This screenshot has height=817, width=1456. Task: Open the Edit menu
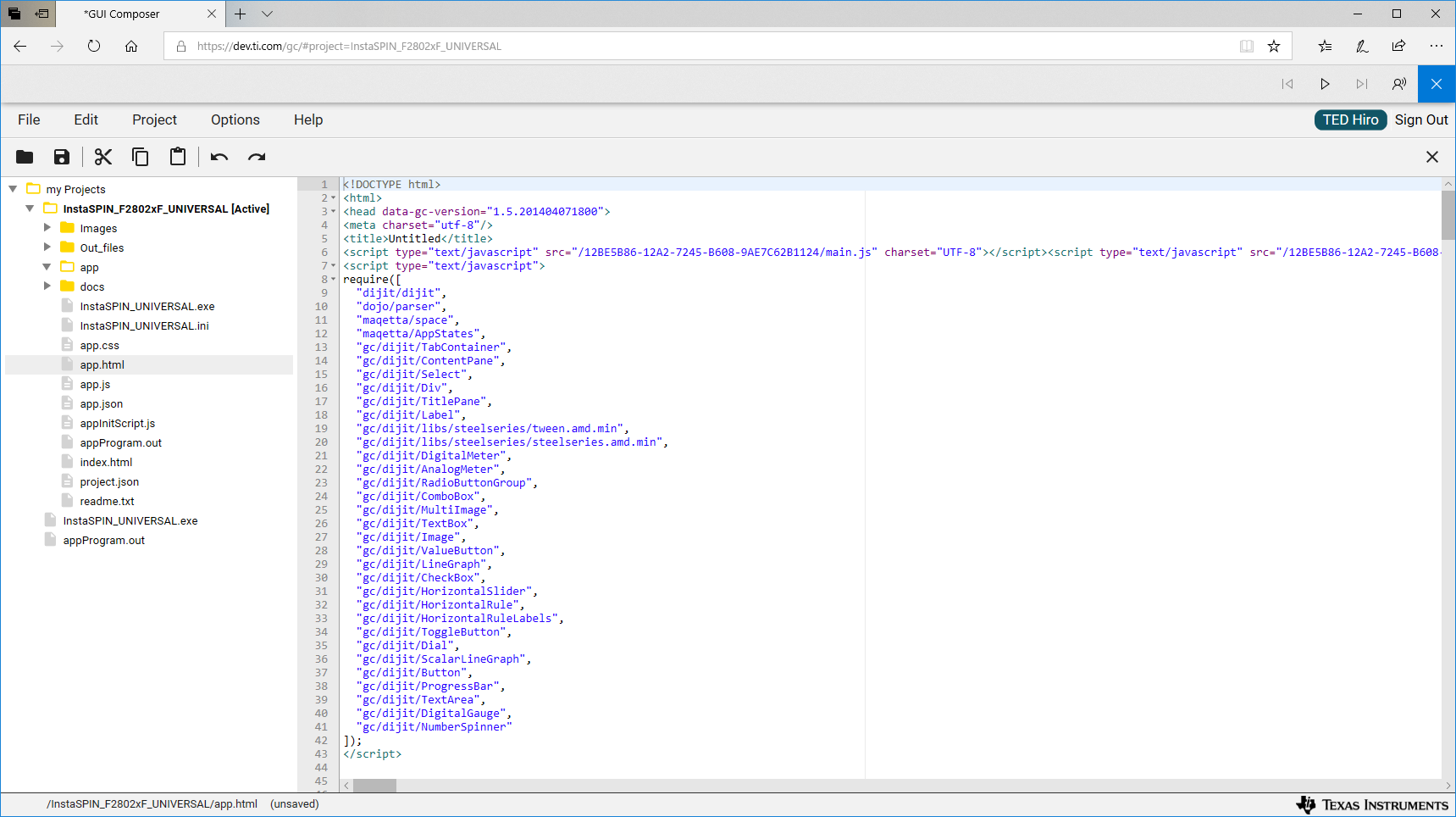point(86,119)
